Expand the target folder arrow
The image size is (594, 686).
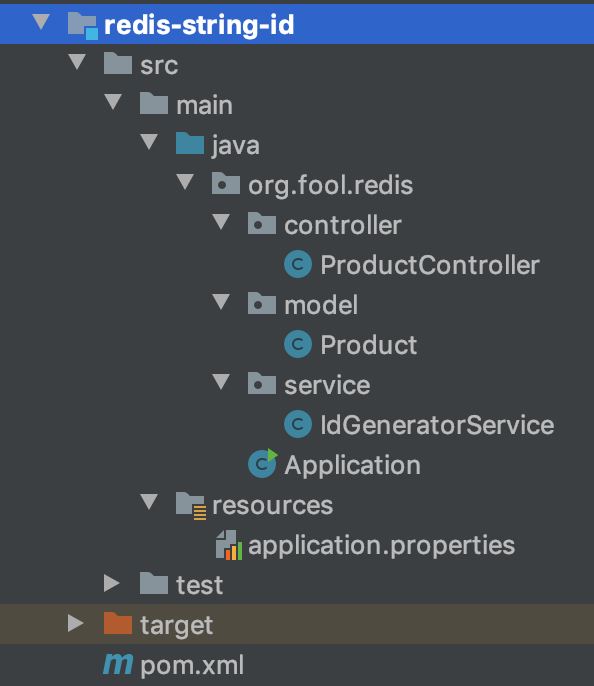coord(76,623)
